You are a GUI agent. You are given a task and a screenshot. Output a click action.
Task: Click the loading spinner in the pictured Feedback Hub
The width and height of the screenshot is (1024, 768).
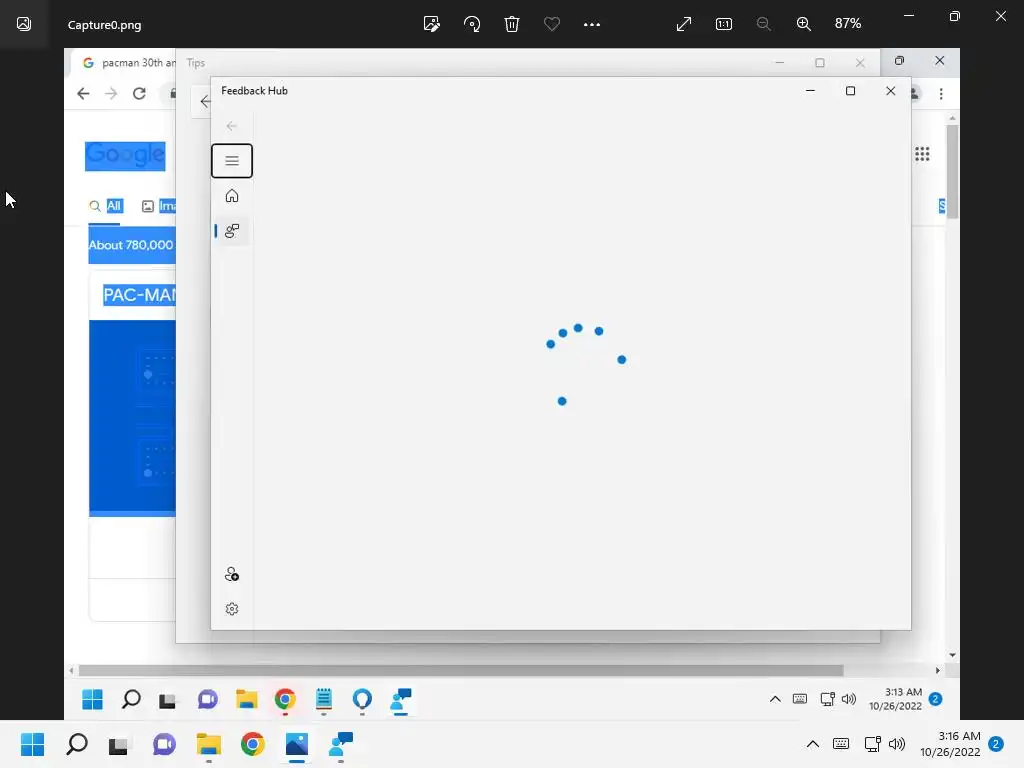pyautogui.click(x=586, y=364)
